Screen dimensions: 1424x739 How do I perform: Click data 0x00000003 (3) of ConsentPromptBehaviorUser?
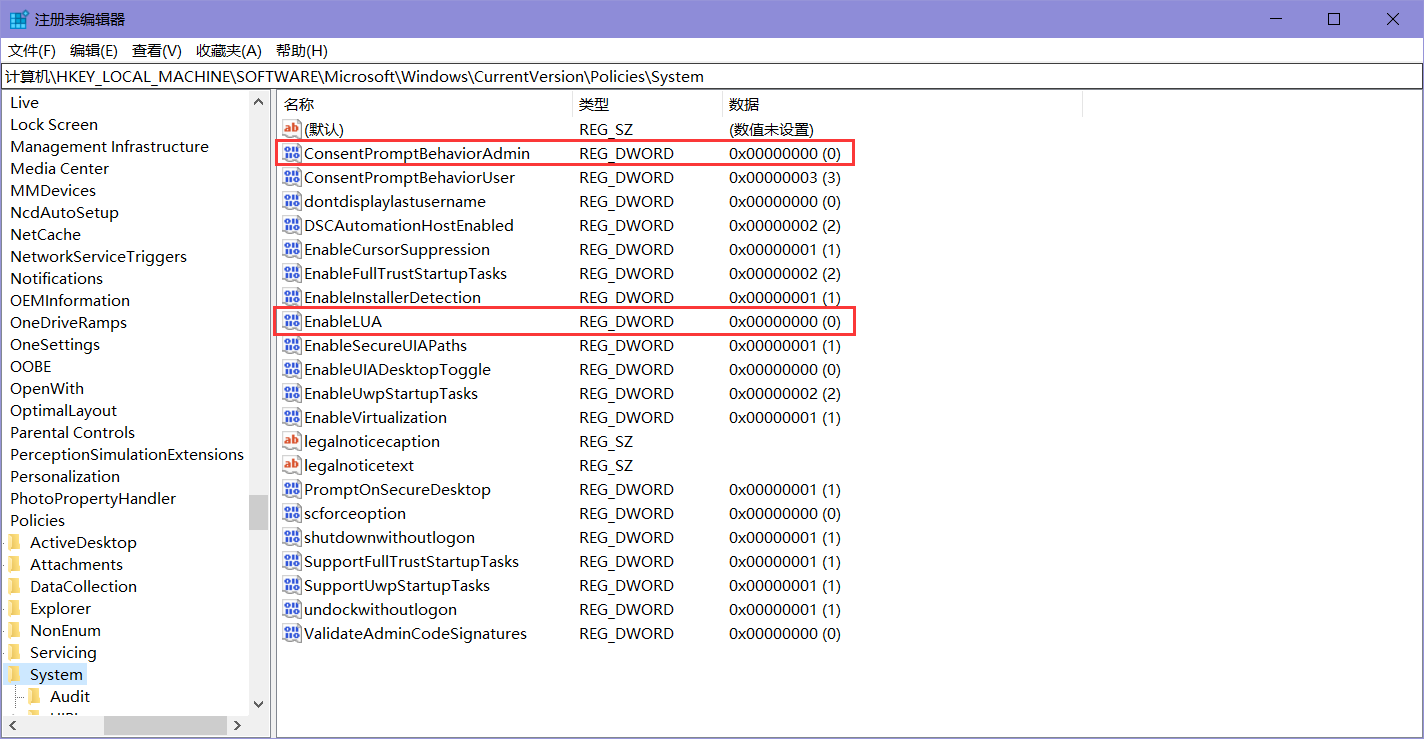click(x=785, y=178)
